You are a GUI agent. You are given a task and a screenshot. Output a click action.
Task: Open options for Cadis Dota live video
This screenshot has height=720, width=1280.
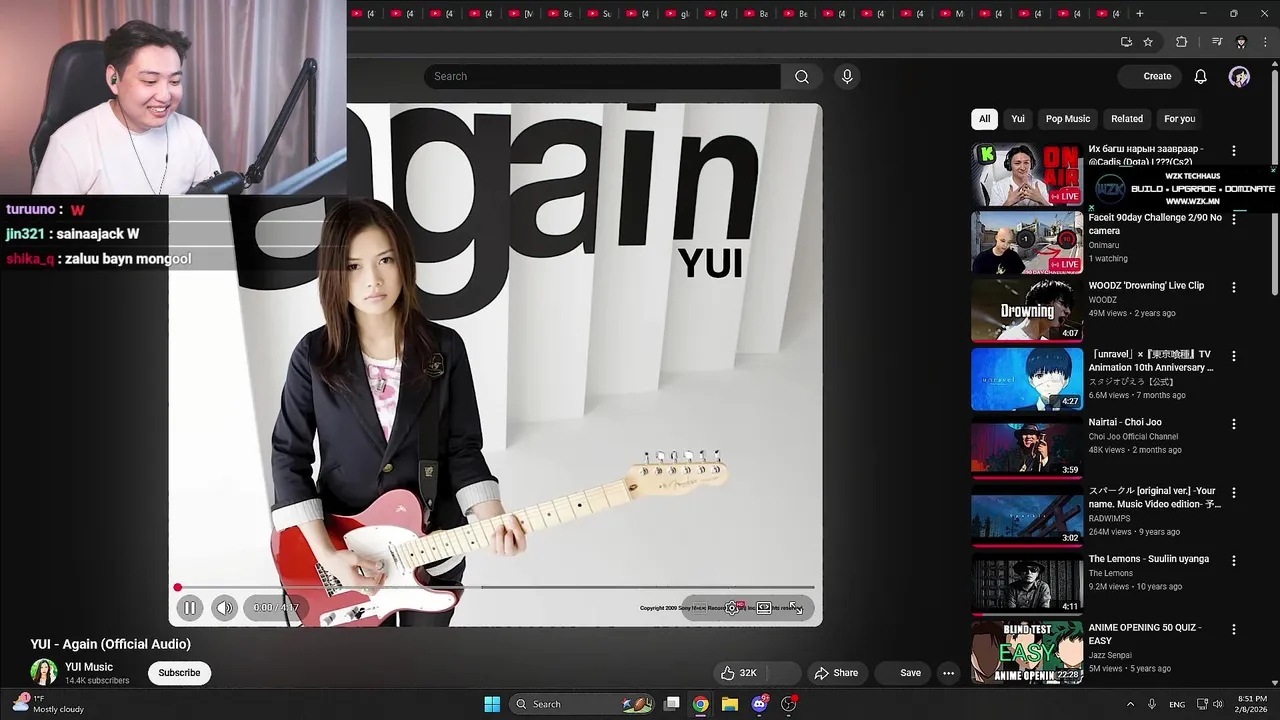[1233, 151]
